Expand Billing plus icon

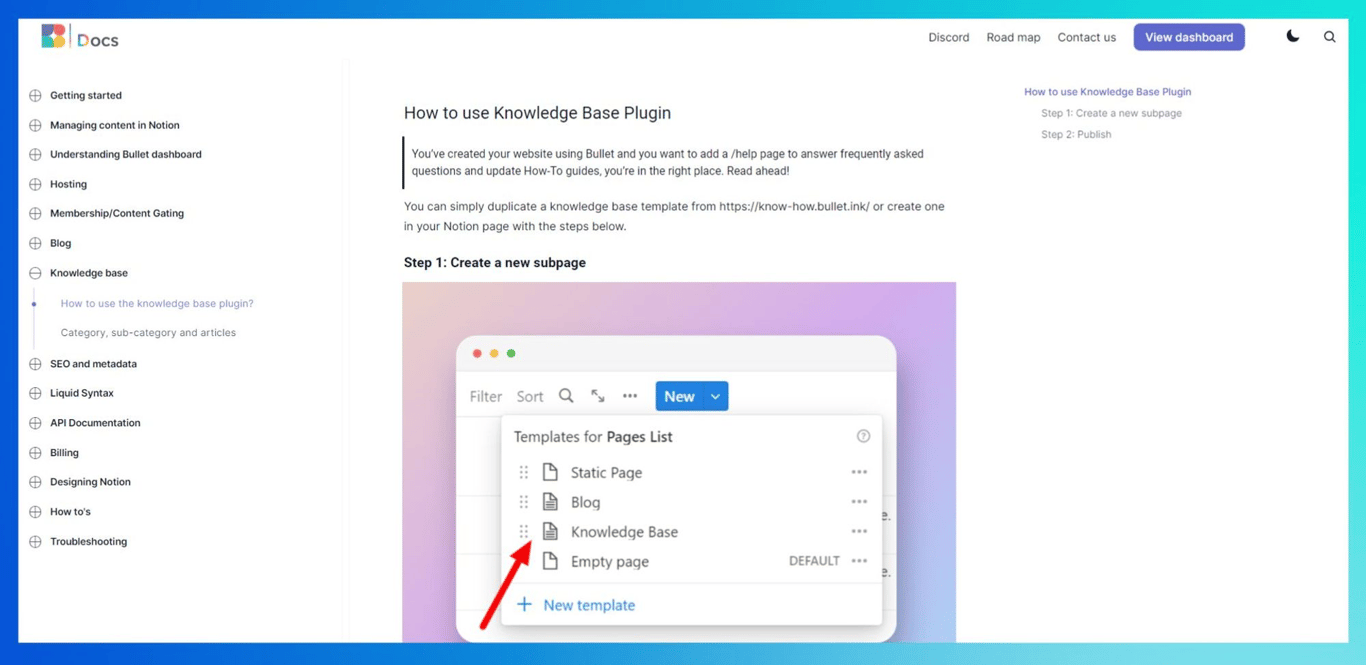click(x=35, y=453)
